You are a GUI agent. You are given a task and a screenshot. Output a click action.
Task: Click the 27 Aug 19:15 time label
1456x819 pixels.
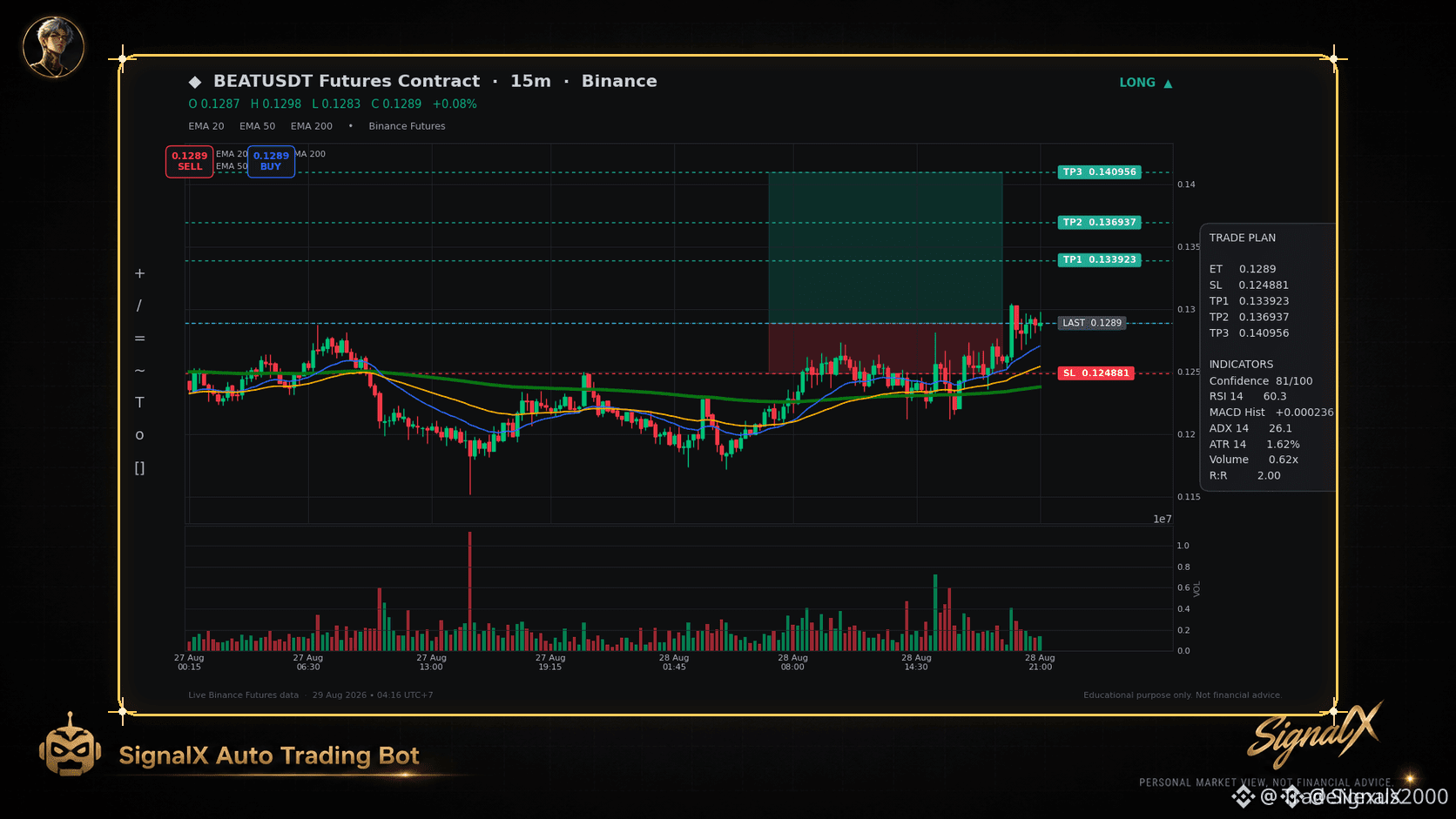pyautogui.click(x=550, y=662)
